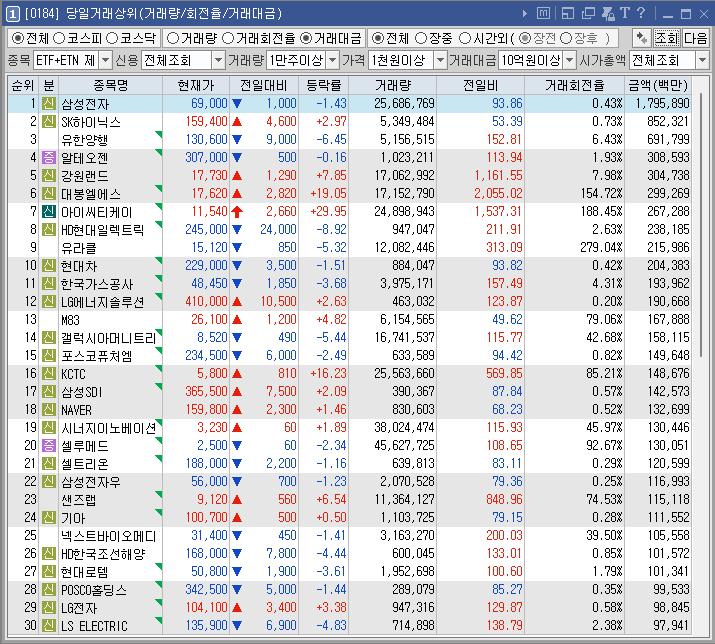Click 삼성전자 amount 1,795,890
The height and width of the screenshot is (644, 715).
[663, 104]
